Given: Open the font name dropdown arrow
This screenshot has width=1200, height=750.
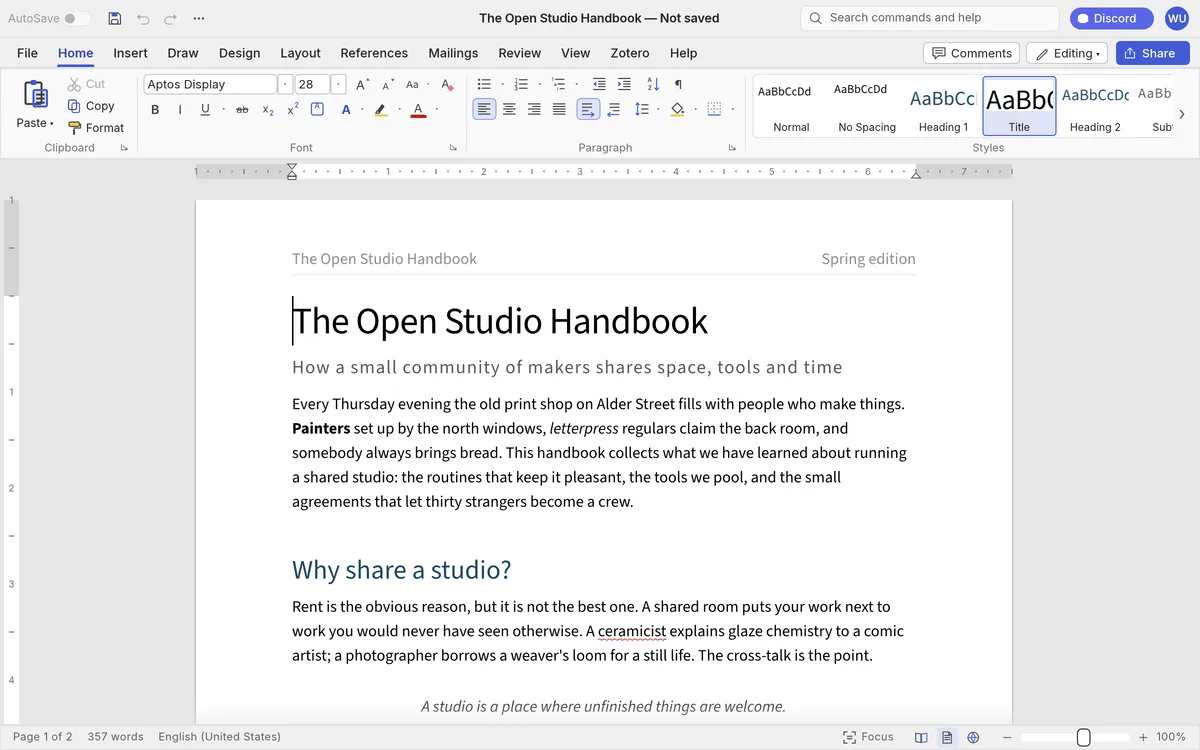Looking at the screenshot, I should coord(285,84).
